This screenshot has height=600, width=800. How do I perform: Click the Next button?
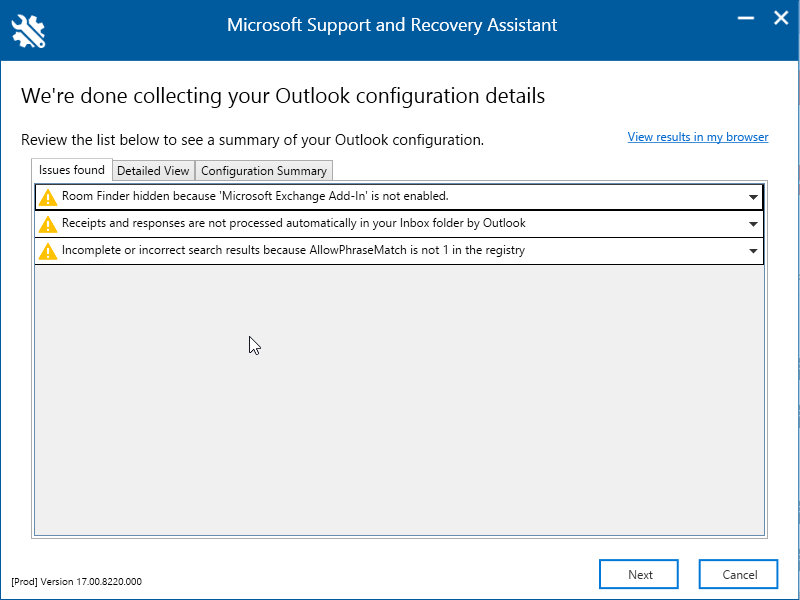point(639,574)
